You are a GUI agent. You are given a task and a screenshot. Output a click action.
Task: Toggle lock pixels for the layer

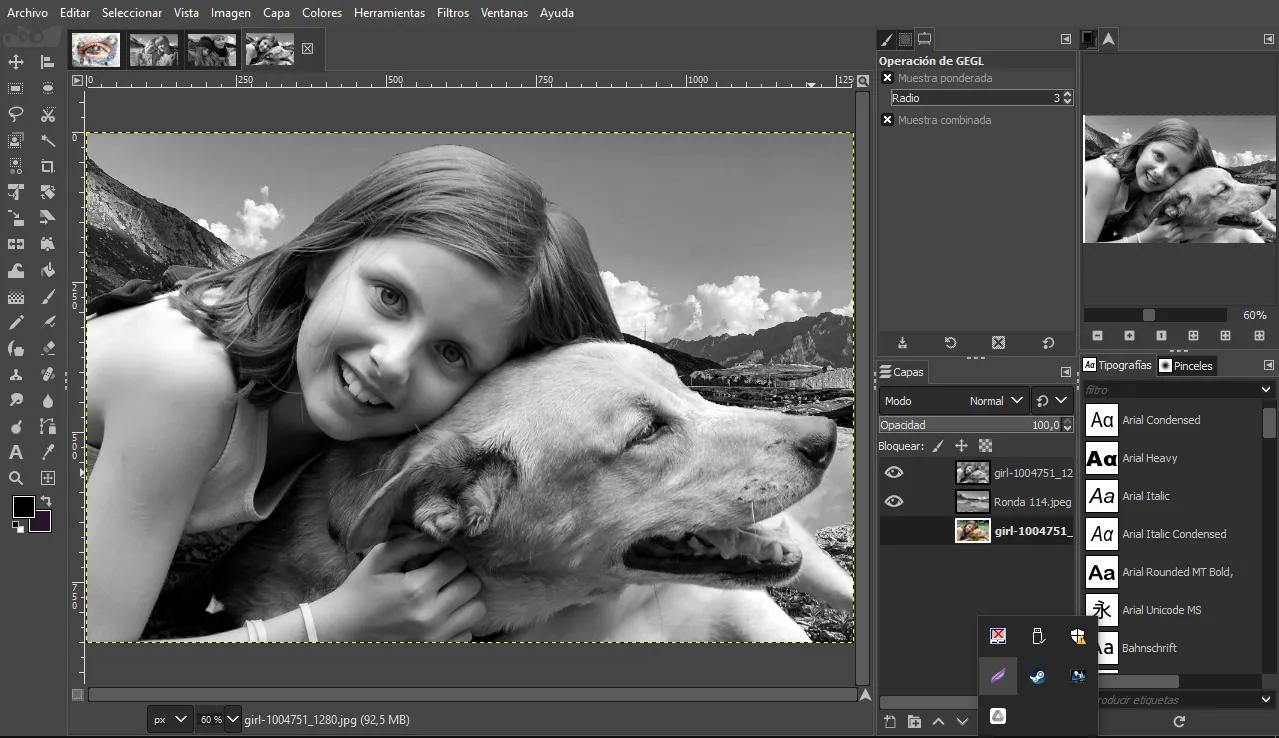[937, 446]
